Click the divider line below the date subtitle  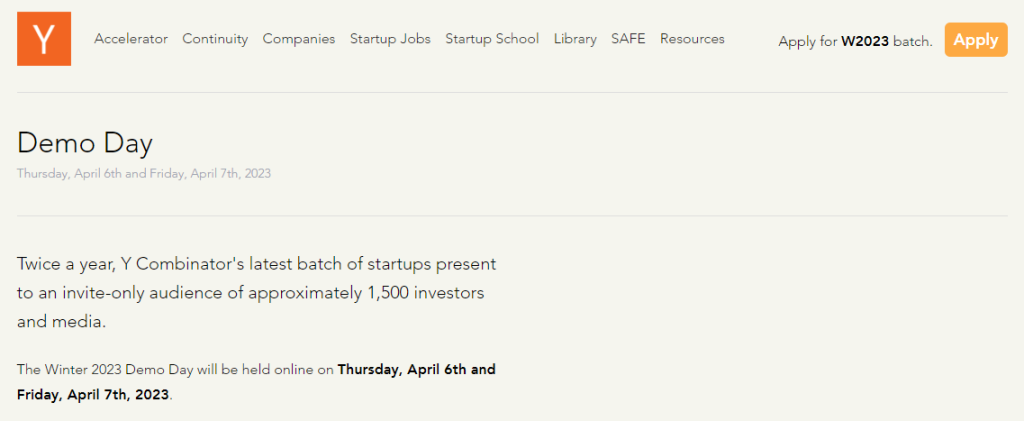512,215
